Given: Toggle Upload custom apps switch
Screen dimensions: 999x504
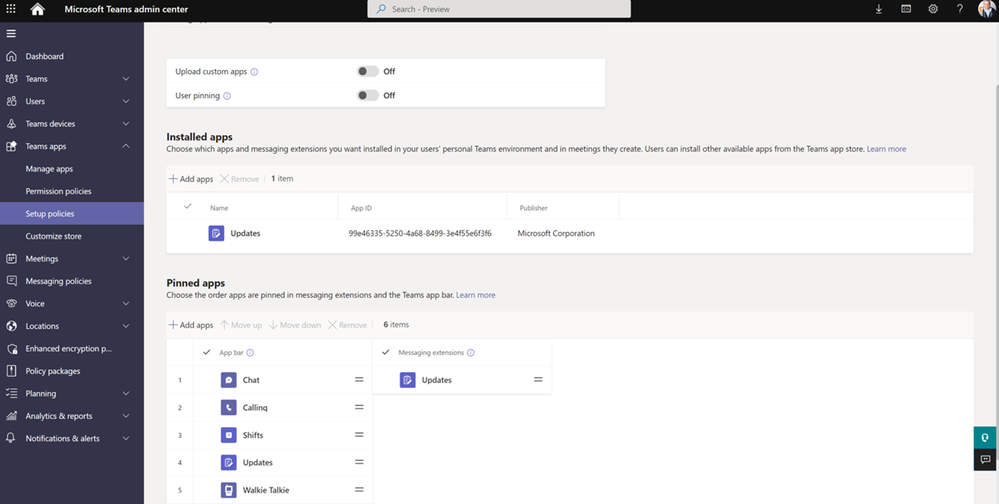Looking at the screenshot, I should click(368, 71).
